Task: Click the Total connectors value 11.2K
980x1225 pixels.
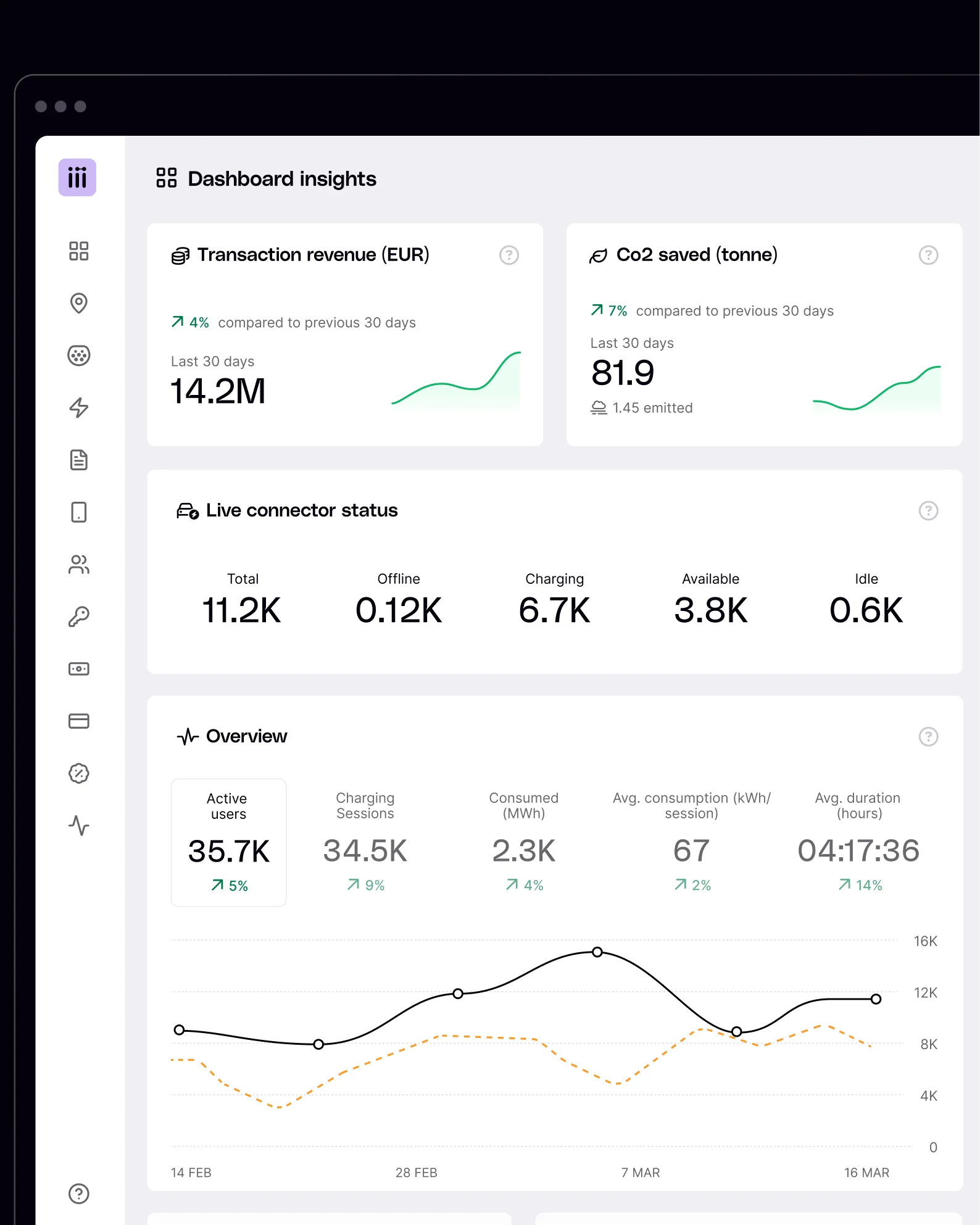Action: (242, 610)
